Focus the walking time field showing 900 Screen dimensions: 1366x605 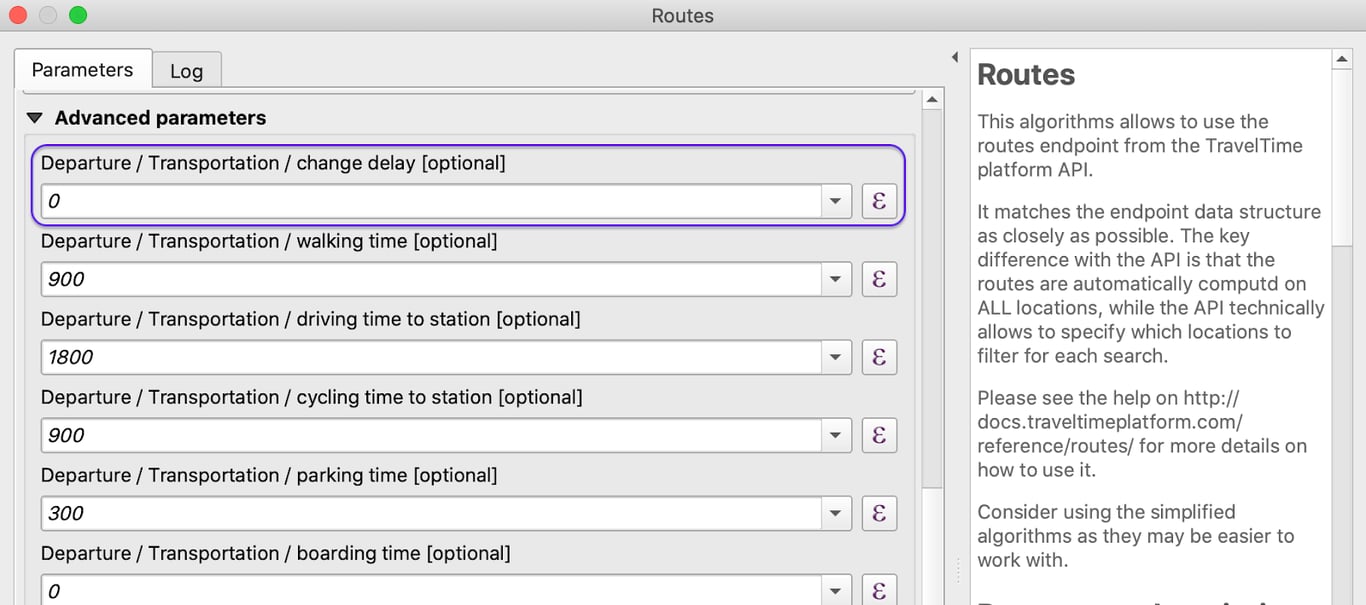pos(430,279)
